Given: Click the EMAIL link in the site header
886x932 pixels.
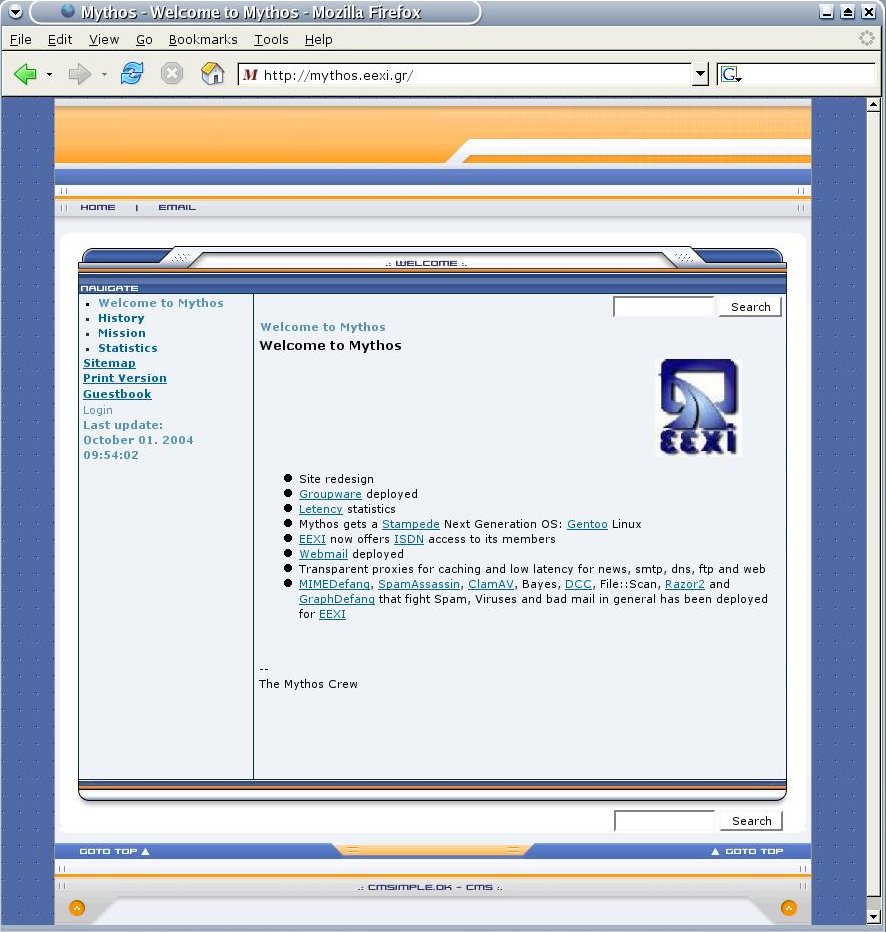Looking at the screenshot, I should [x=177, y=207].
